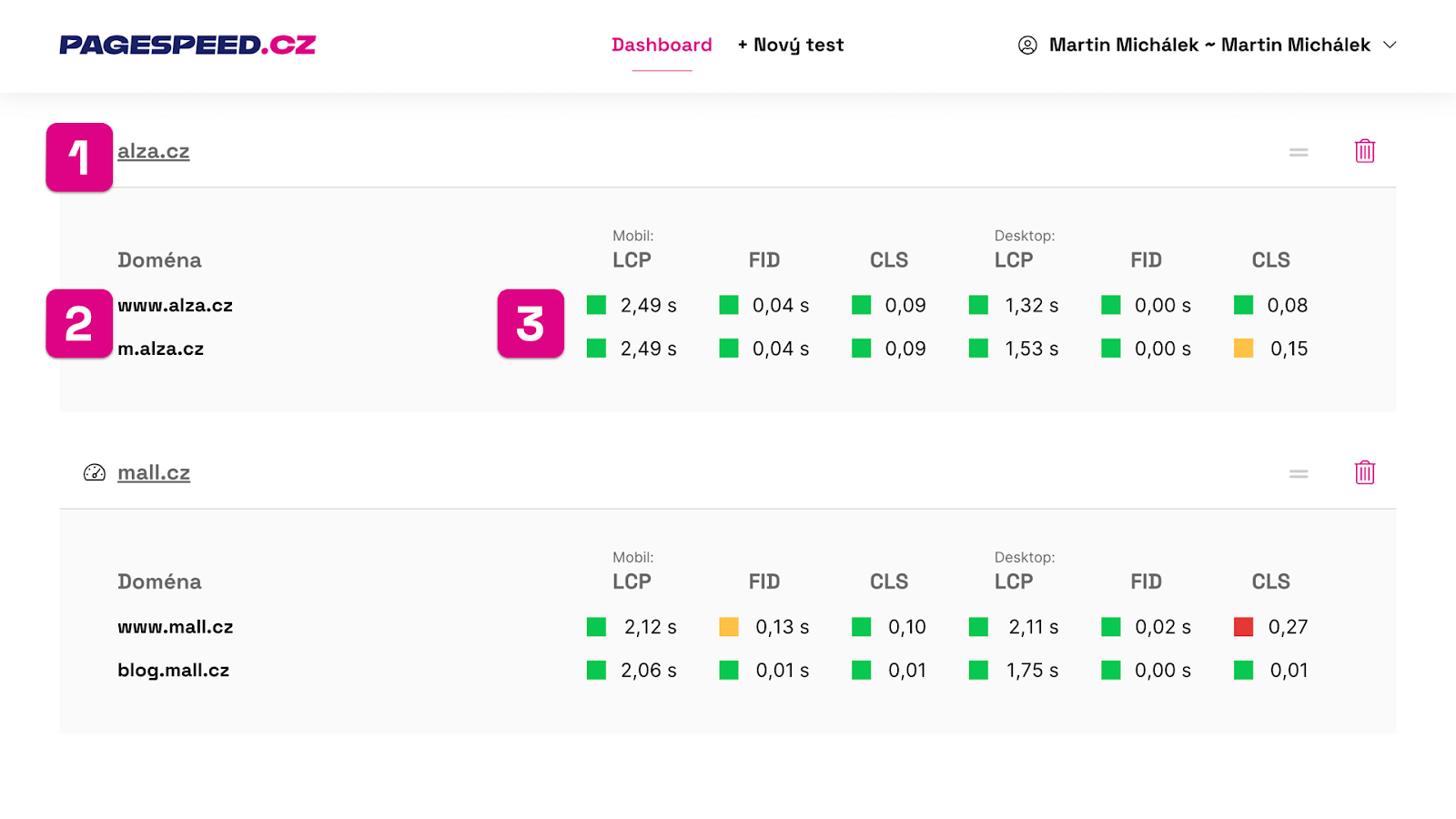
Task: Click the red desktop CLS indicator for www.mall.cz
Action: click(1243, 627)
